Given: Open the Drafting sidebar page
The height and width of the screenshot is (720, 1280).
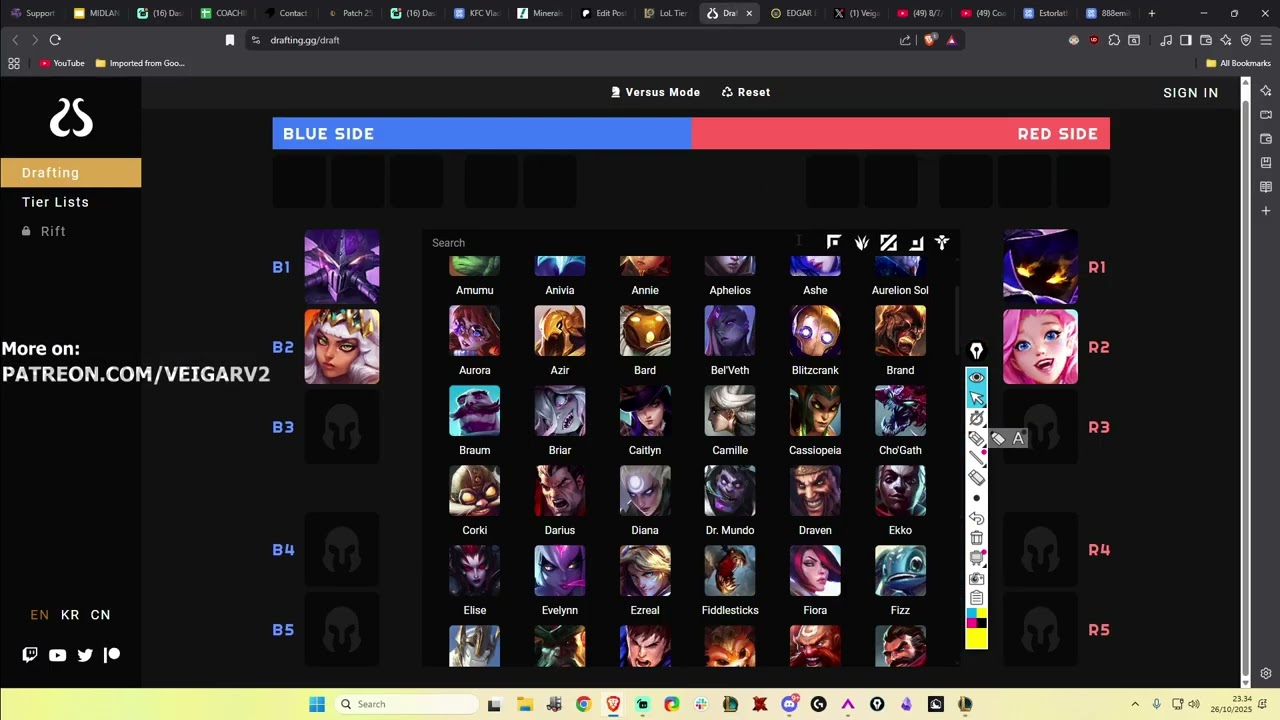Looking at the screenshot, I should coord(70,173).
